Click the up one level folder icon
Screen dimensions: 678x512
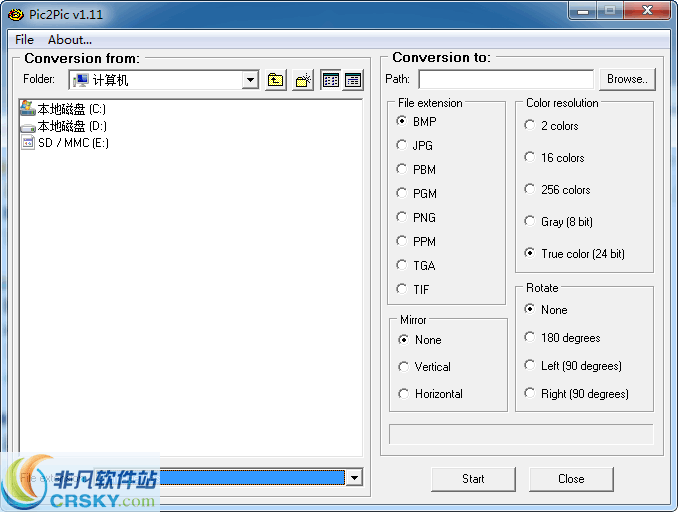point(276,80)
